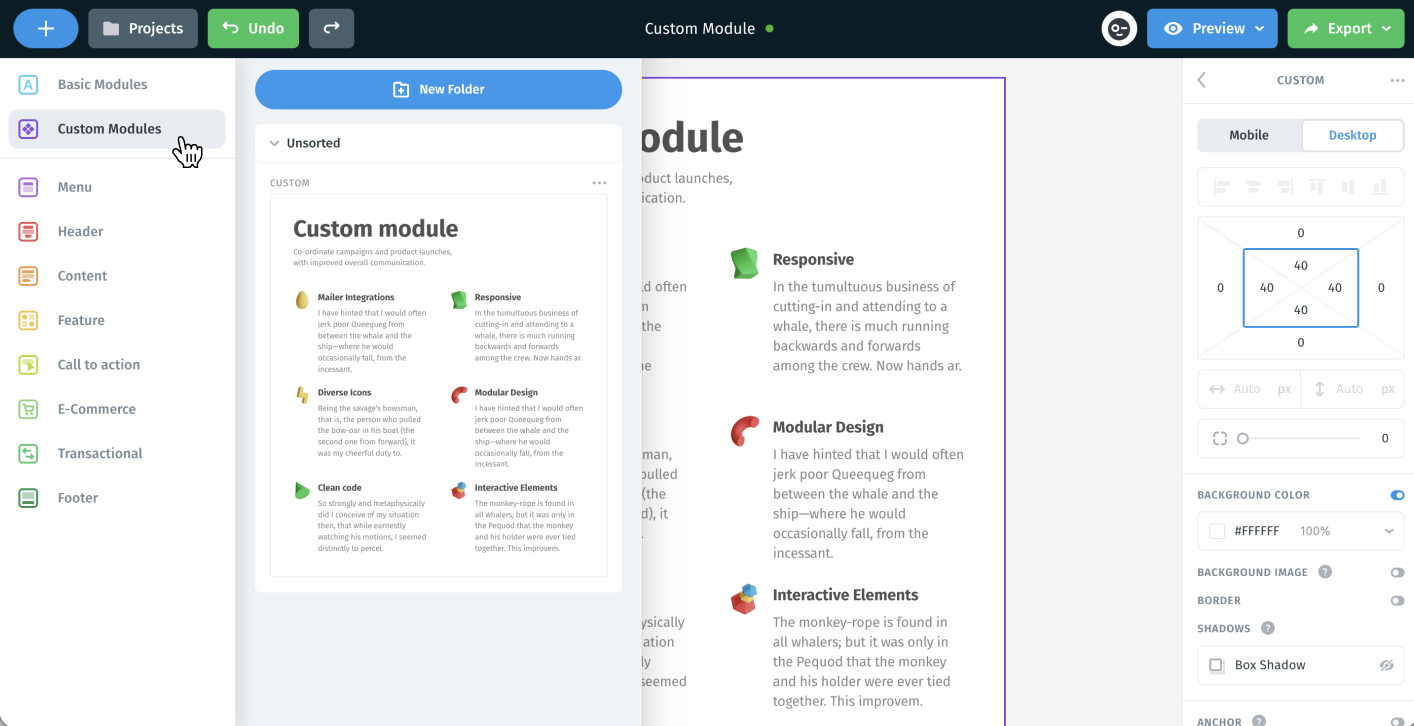This screenshot has height=726, width=1414.
Task: Open the CUSTOM settings panel three-dot menu
Action: [1397, 80]
